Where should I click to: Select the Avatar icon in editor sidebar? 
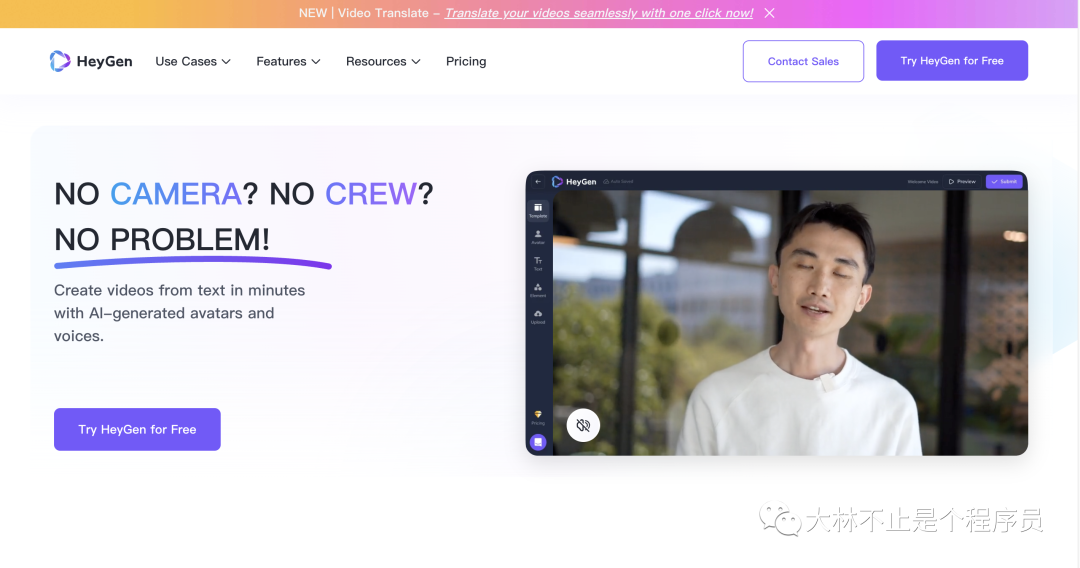click(x=538, y=237)
